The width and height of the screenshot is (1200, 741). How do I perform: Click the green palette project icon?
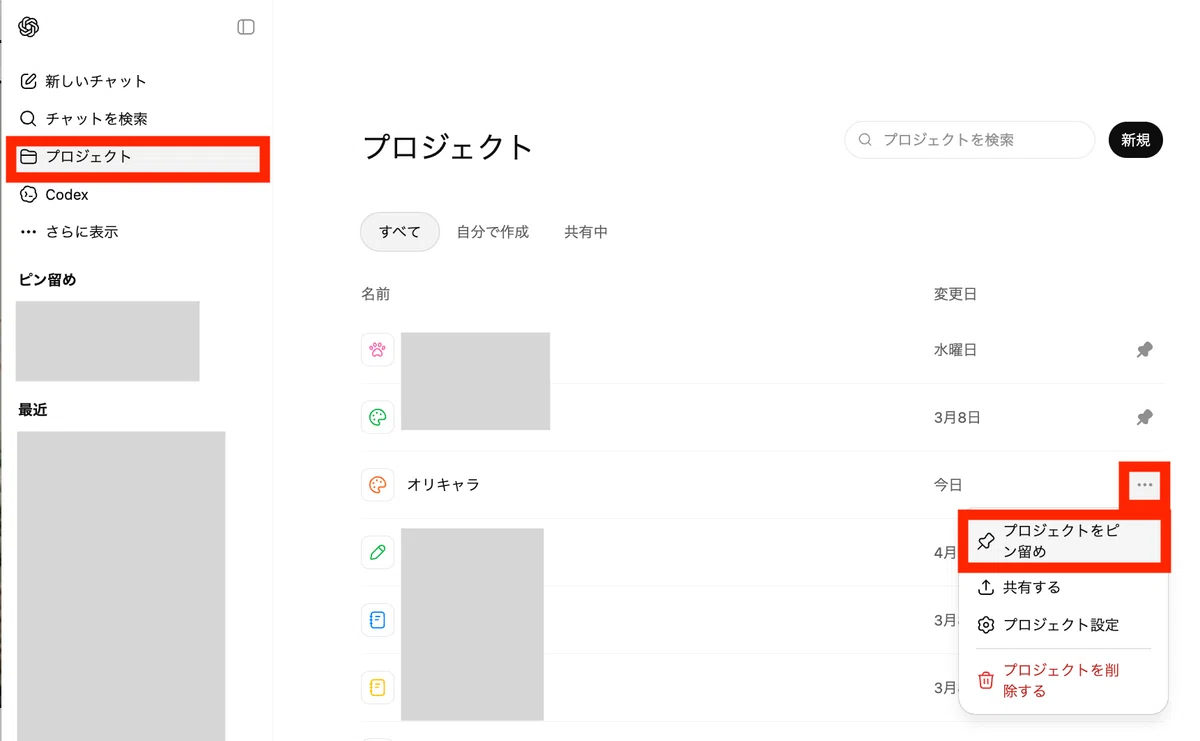[x=377, y=417]
